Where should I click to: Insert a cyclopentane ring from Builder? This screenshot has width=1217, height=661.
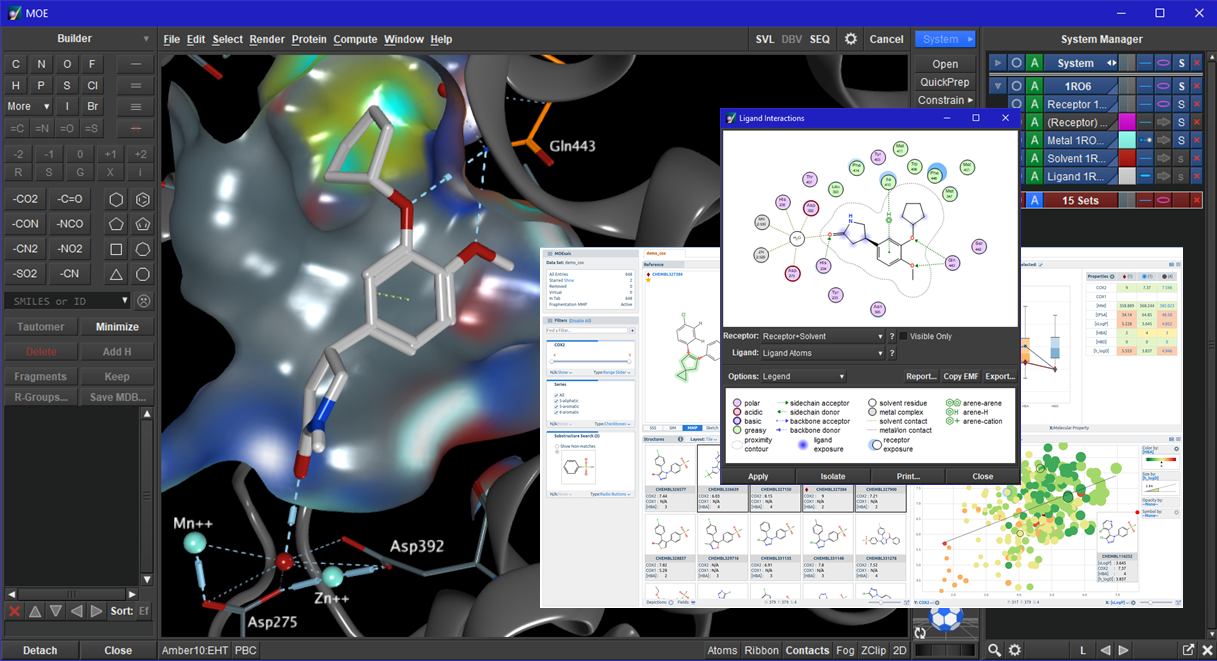pos(117,224)
